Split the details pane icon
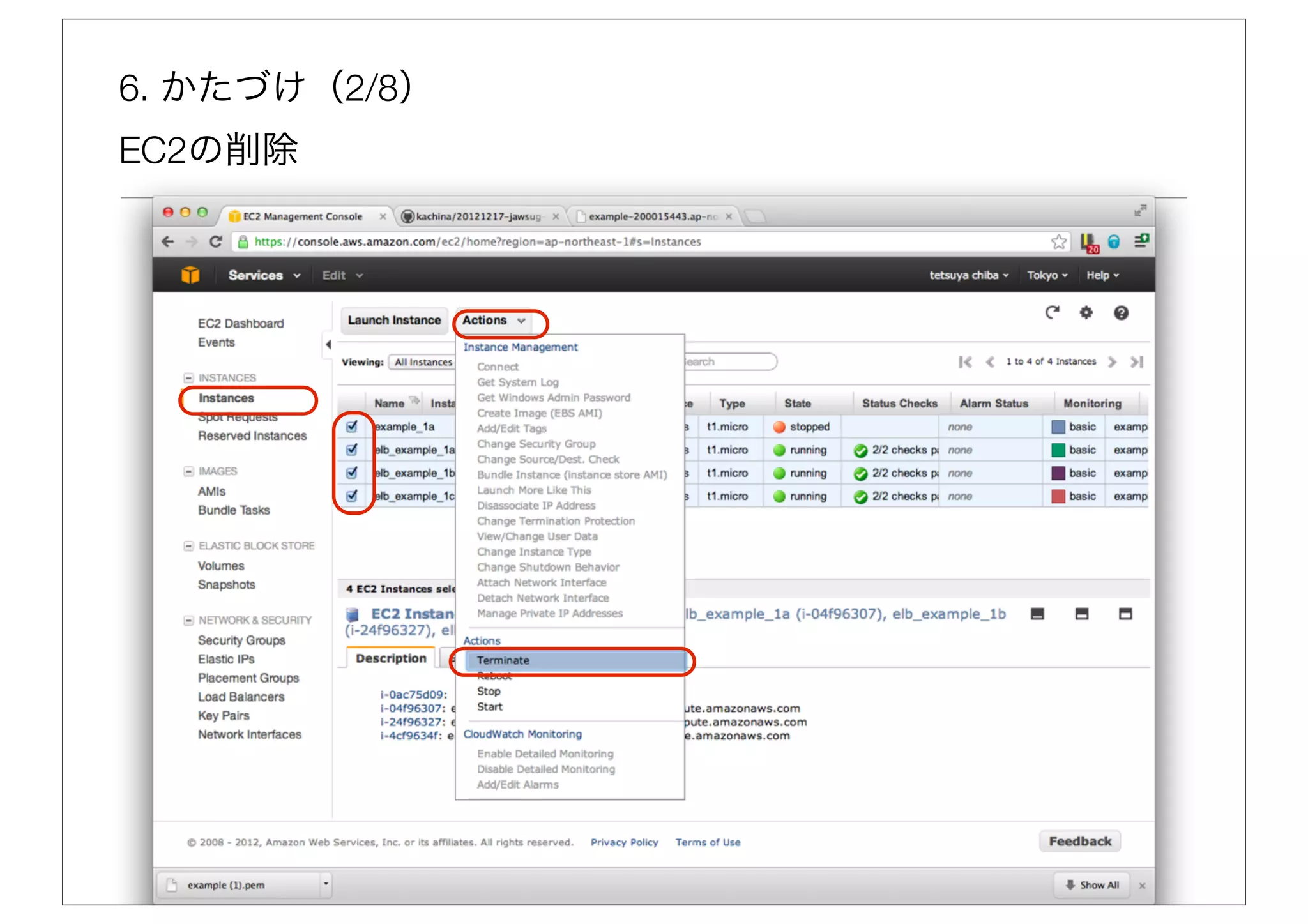 [1081, 614]
